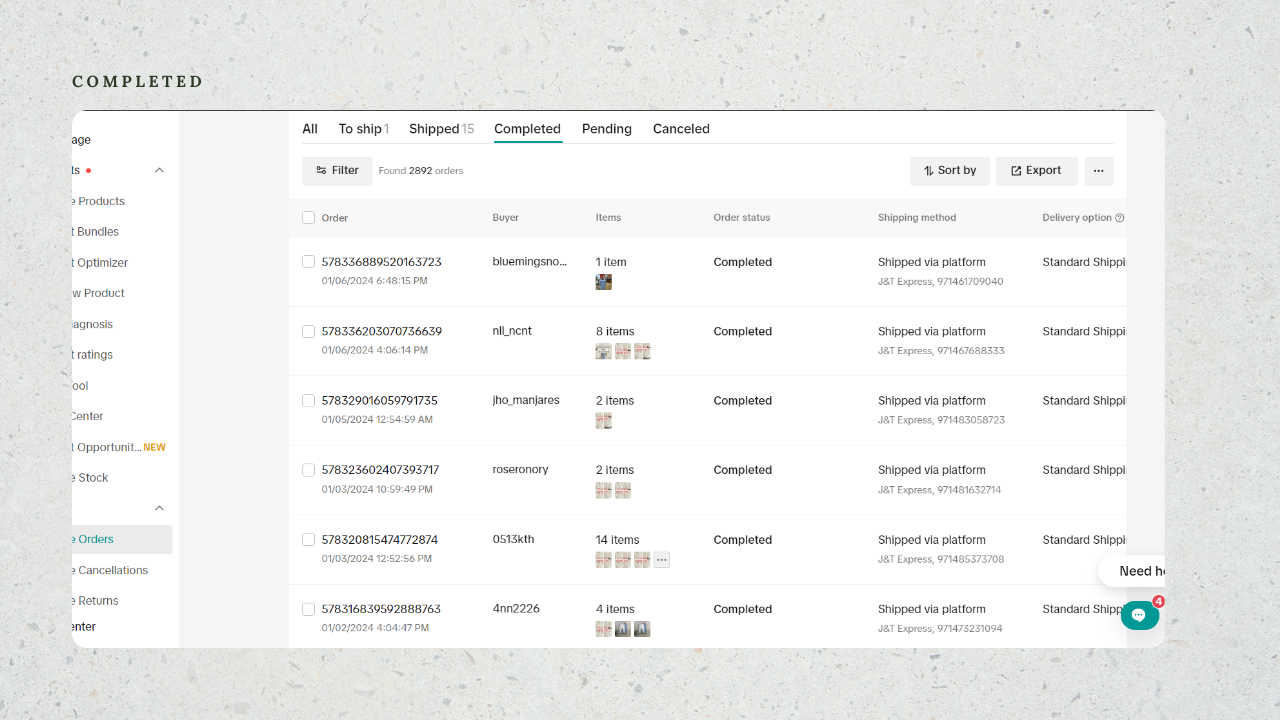The width and height of the screenshot is (1280, 720).
Task: Switch to the All orders tab
Action: click(x=310, y=129)
